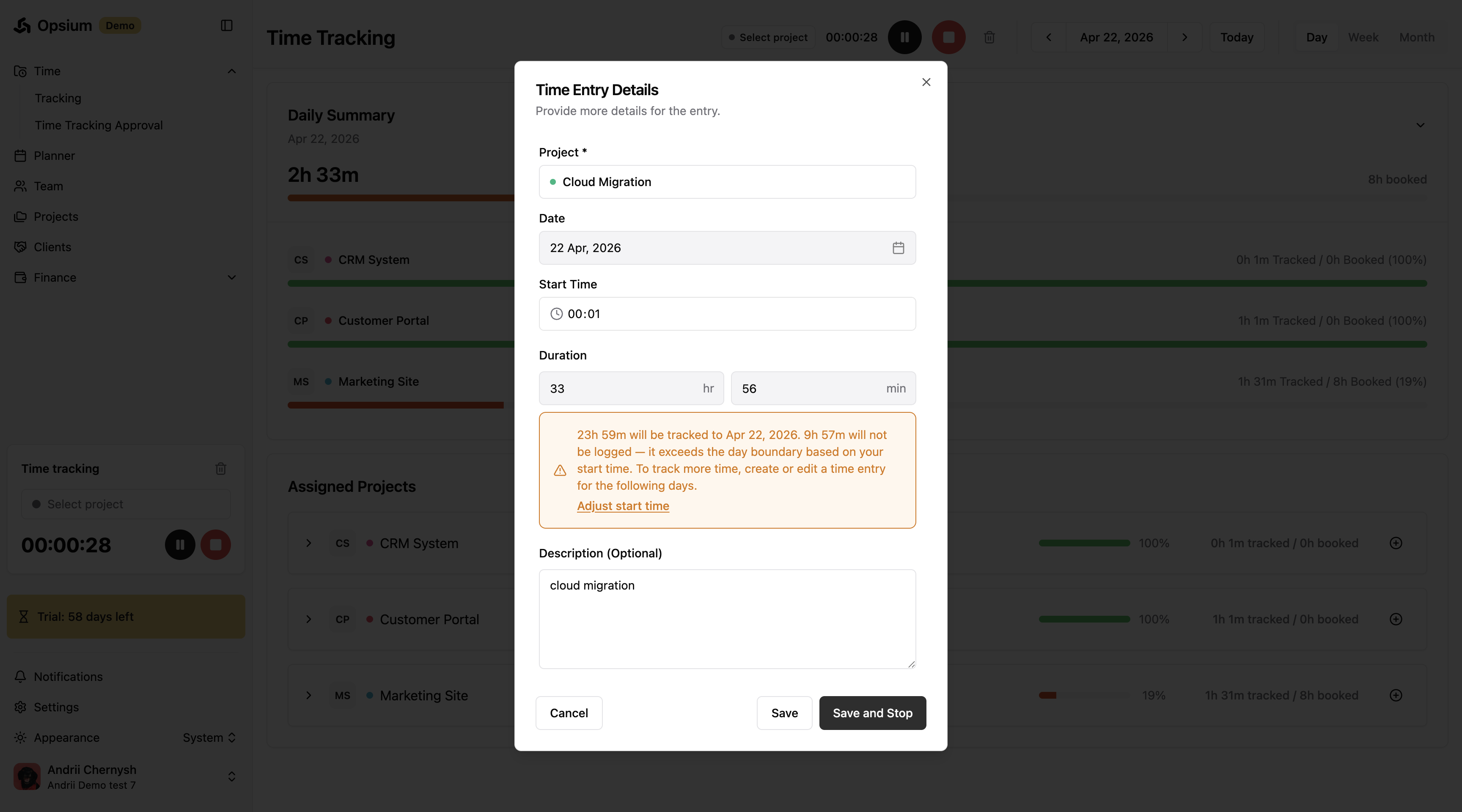The image size is (1462, 812).
Task: Click the Adjust start time link
Action: tap(623, 506)
